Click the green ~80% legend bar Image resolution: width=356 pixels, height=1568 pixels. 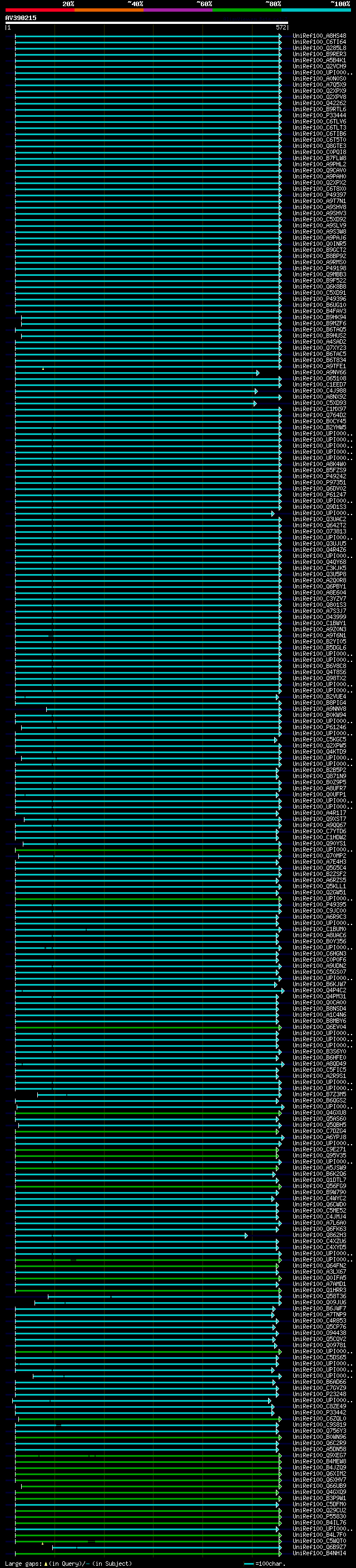pos(247,10)
